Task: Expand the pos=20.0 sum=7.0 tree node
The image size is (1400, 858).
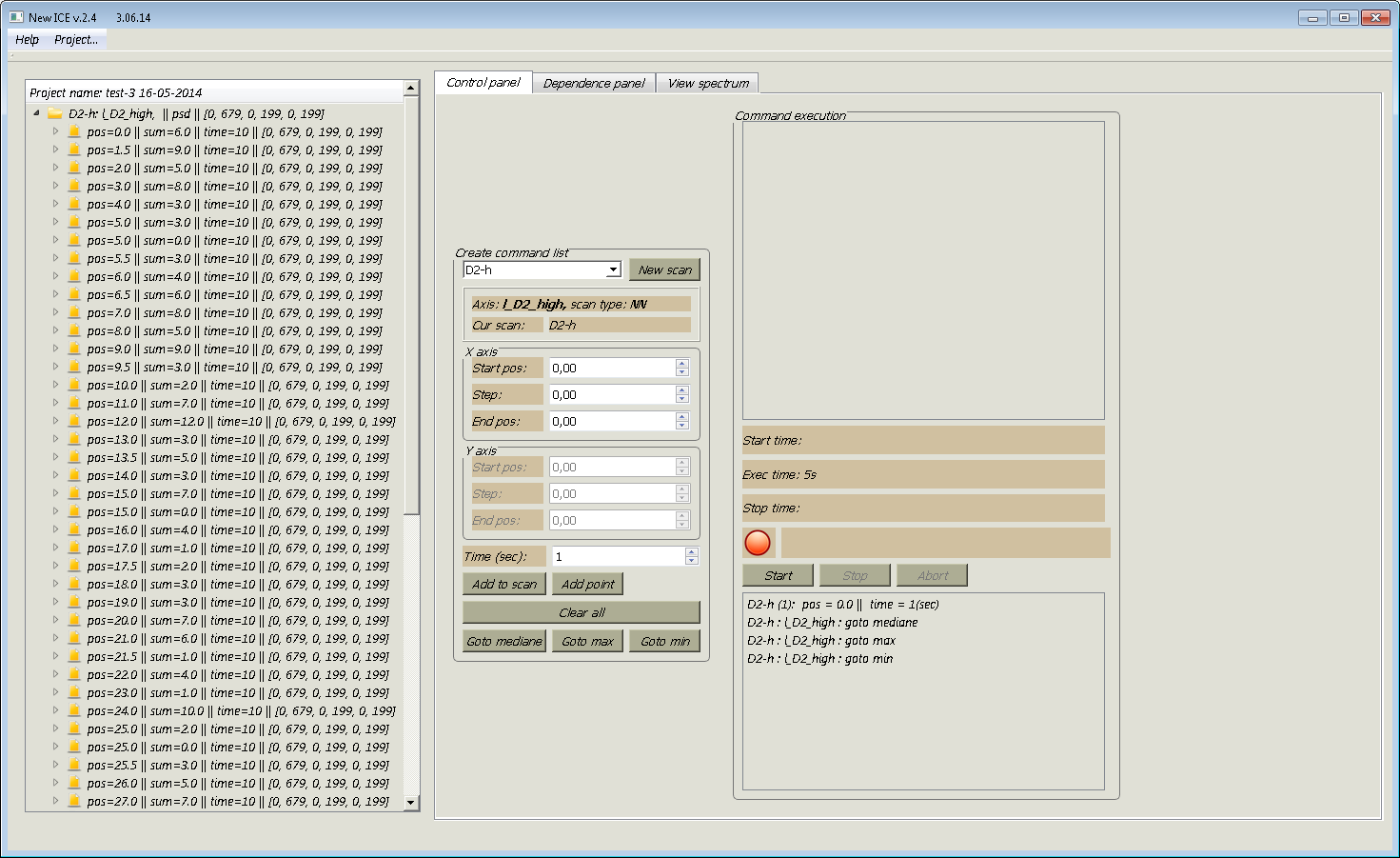Action: click(55, 620)
